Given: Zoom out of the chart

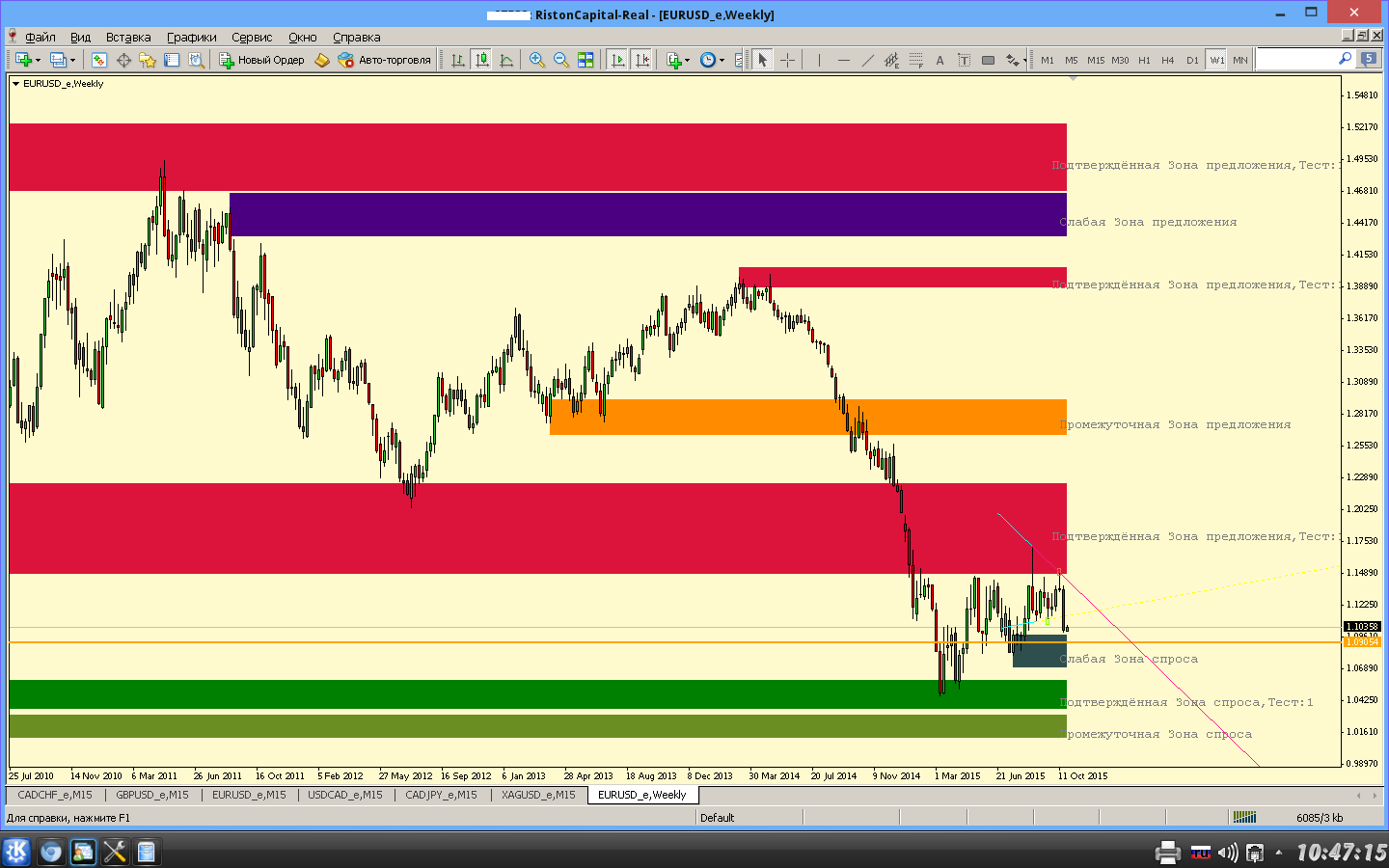Looking at the screenshot, I should tap(561, 60).
